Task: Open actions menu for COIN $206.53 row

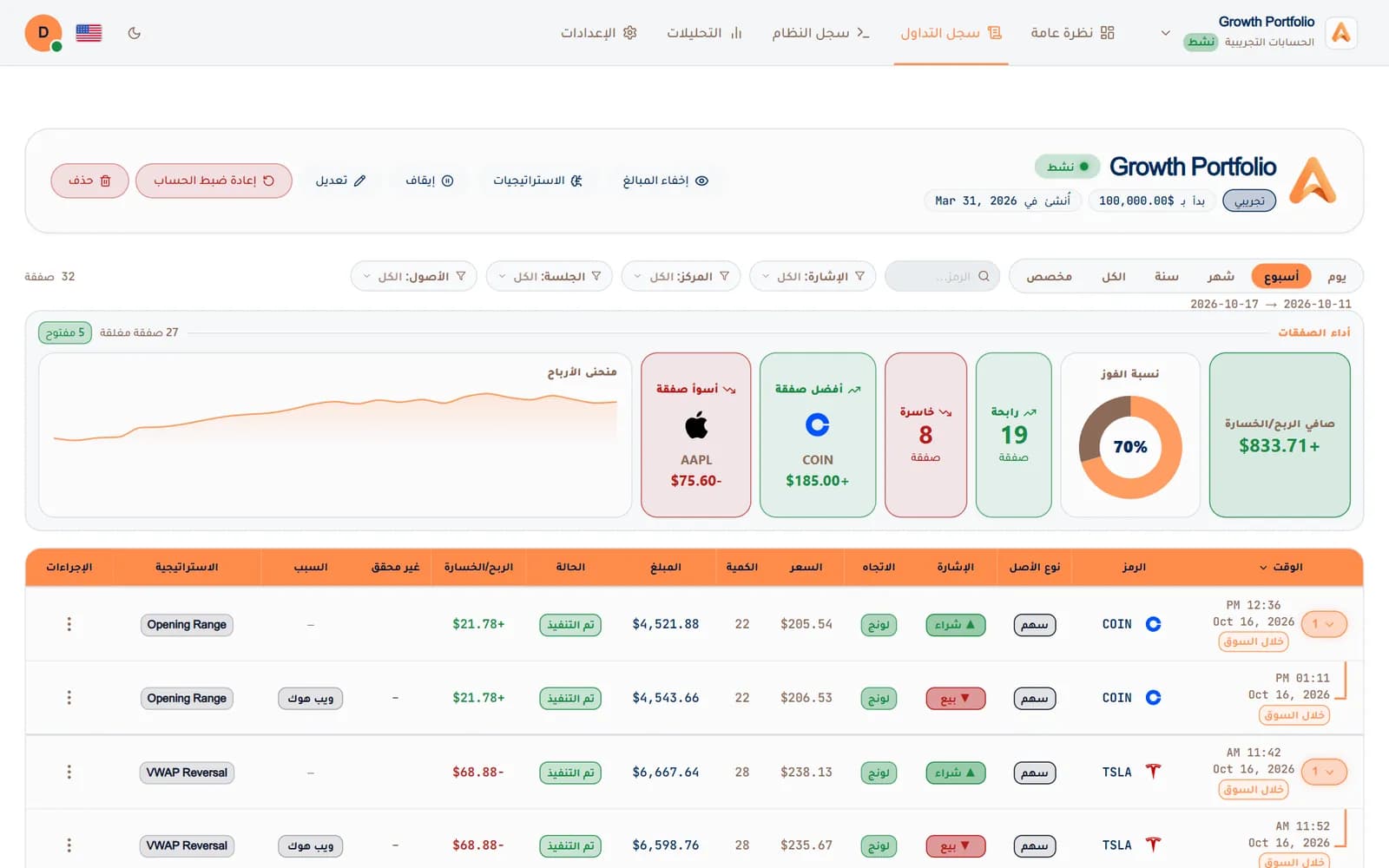Action: point(69,698)
